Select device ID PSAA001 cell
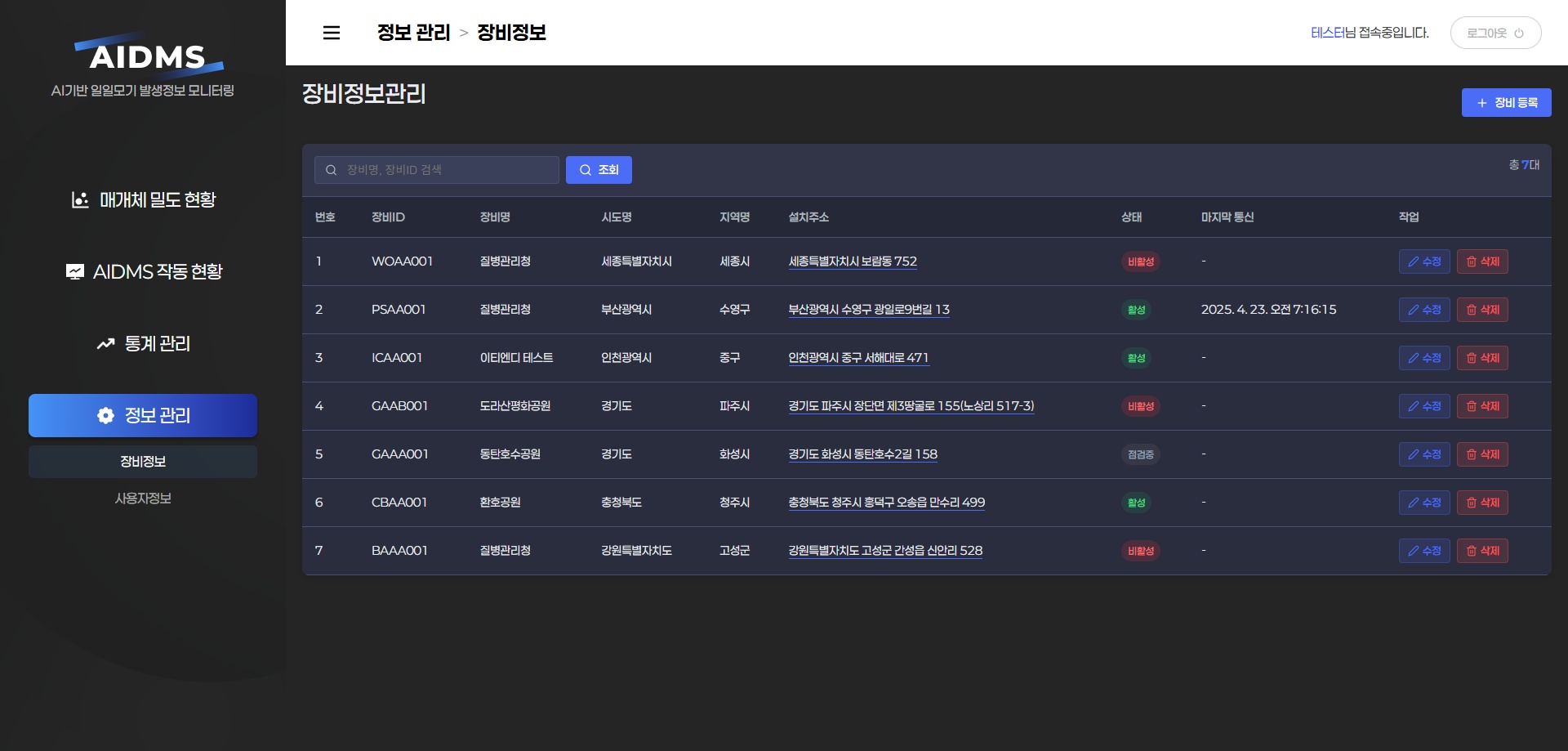The height and width of the screenshot is (751, 1568). pos(399,310)
